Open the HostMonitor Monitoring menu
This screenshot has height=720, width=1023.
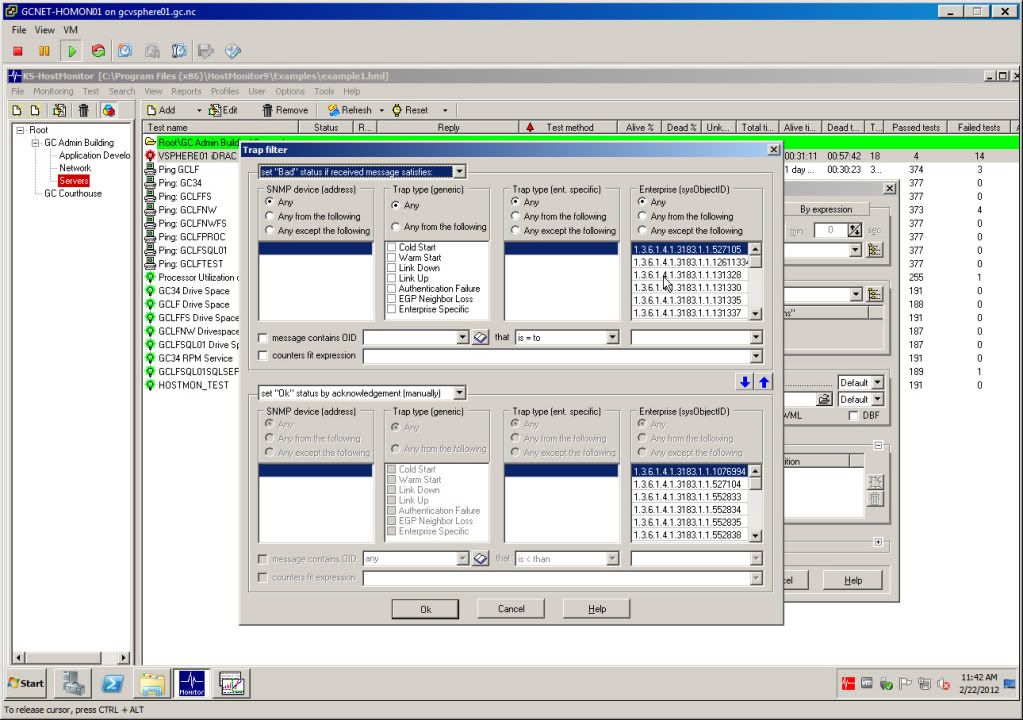point(53,91)
